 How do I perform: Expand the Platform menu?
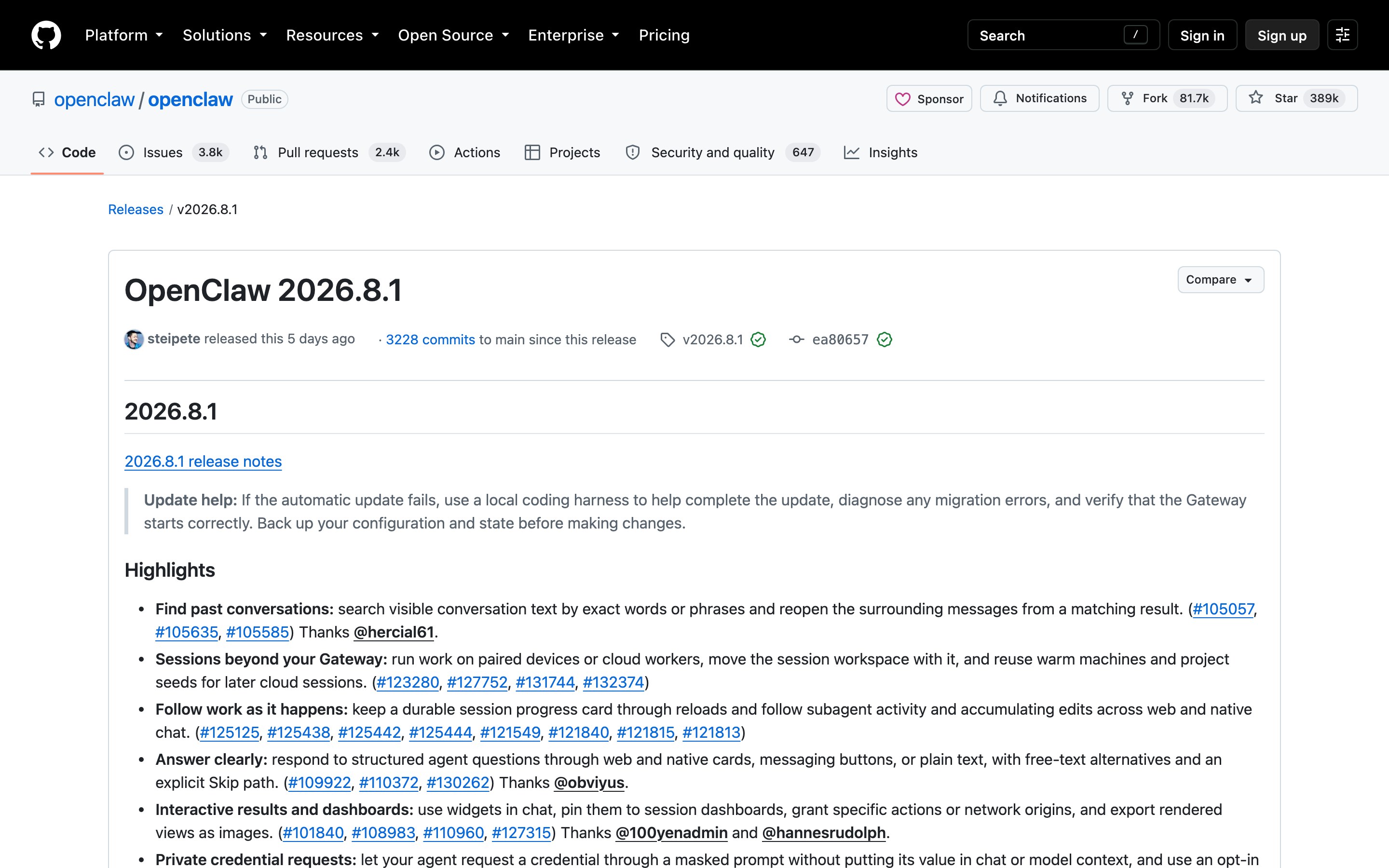point(124,35)
